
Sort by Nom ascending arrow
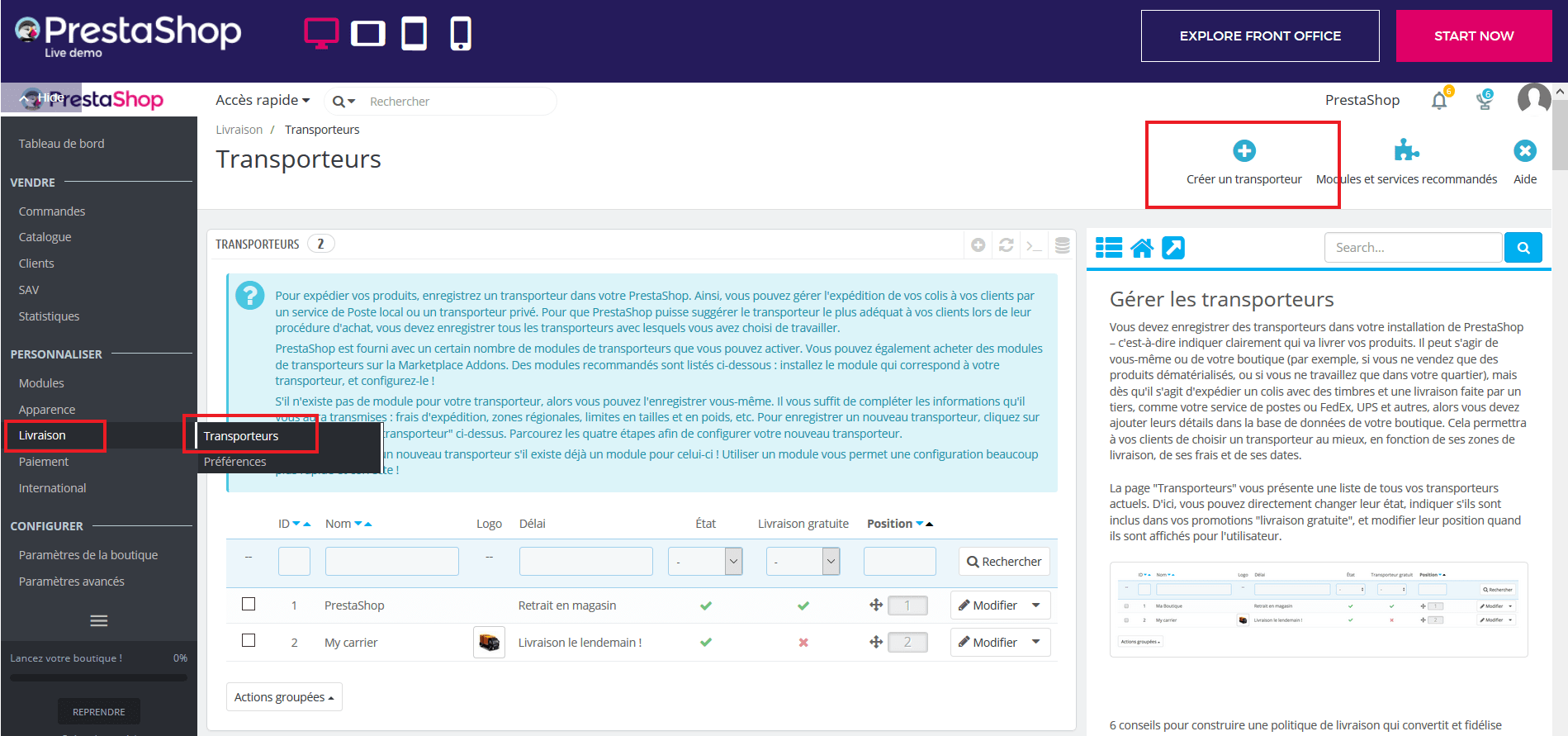[368, 525]
